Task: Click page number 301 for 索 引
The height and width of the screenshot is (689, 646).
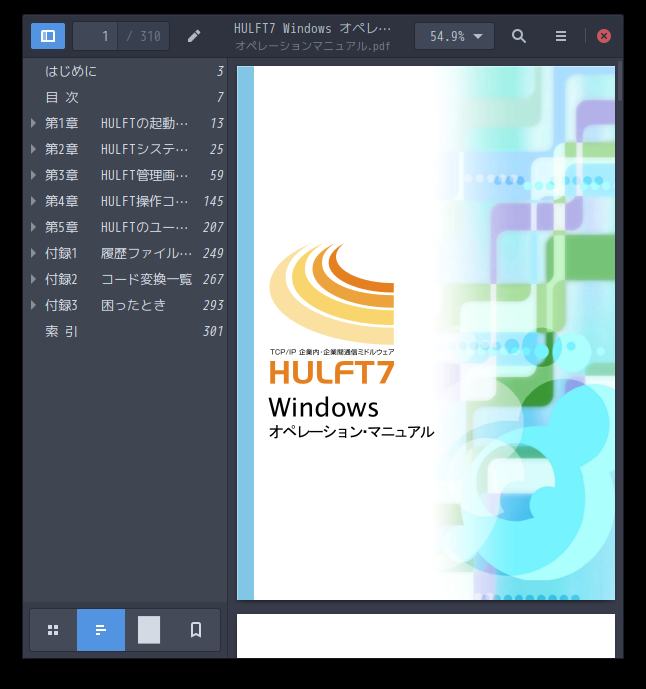Action: pos(214,331)
